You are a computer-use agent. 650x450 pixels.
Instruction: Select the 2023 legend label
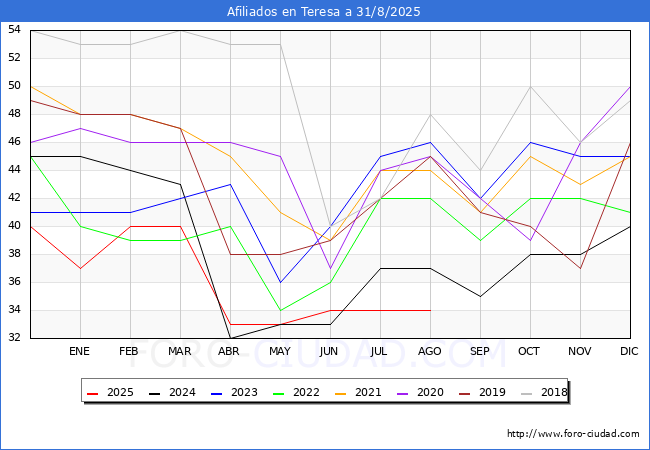[244, 392]
